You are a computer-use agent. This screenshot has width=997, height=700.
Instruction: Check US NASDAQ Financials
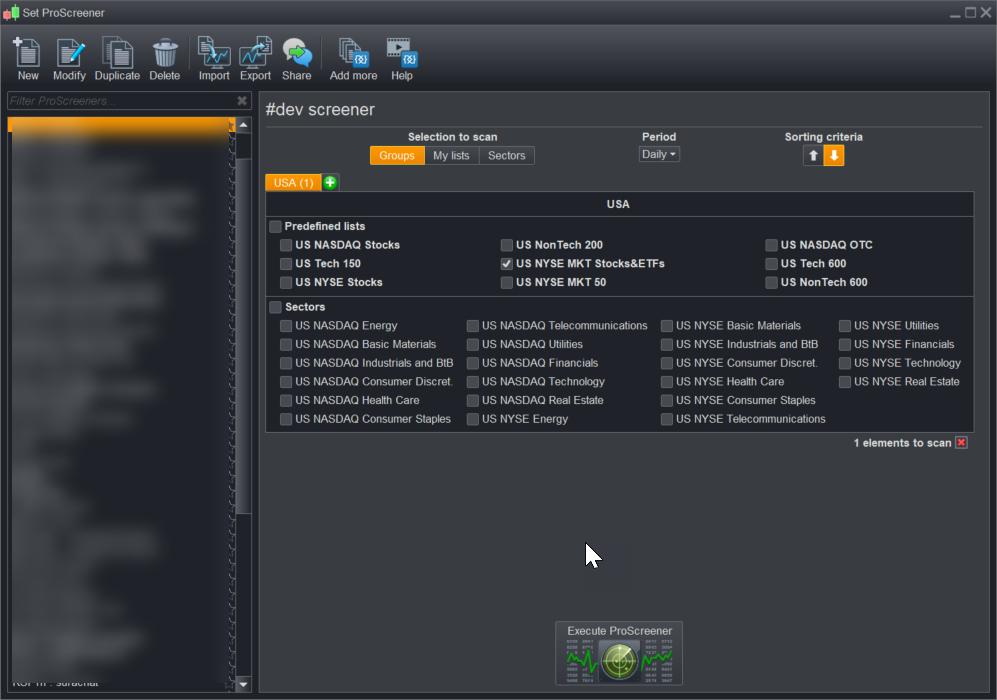pos(472,363)
